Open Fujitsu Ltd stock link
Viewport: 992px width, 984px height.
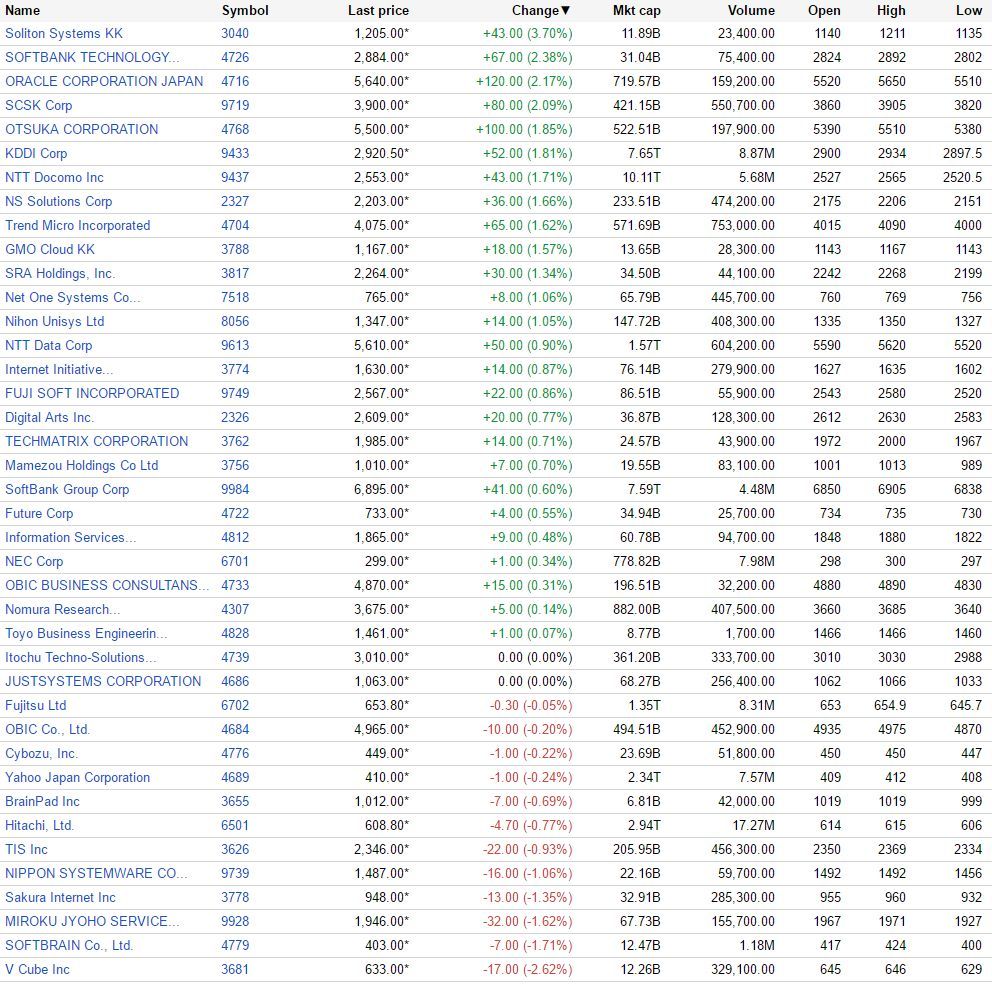[35, 706]
